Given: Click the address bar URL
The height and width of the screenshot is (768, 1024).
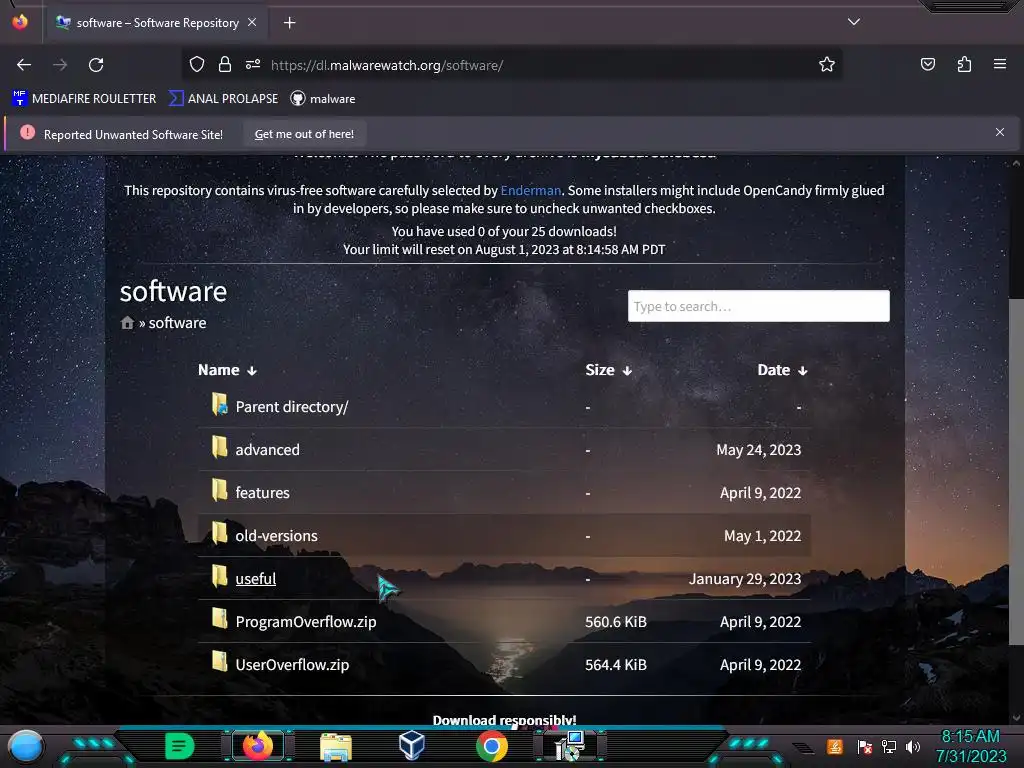Looking at the screenshot, I should tap(387, 65).
